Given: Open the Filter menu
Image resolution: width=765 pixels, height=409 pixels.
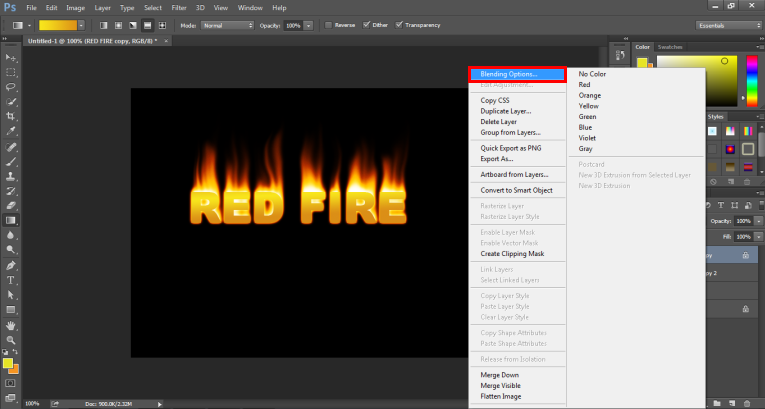Looking at the screenshot, I should pyautogui.click(x=178, y=7).
